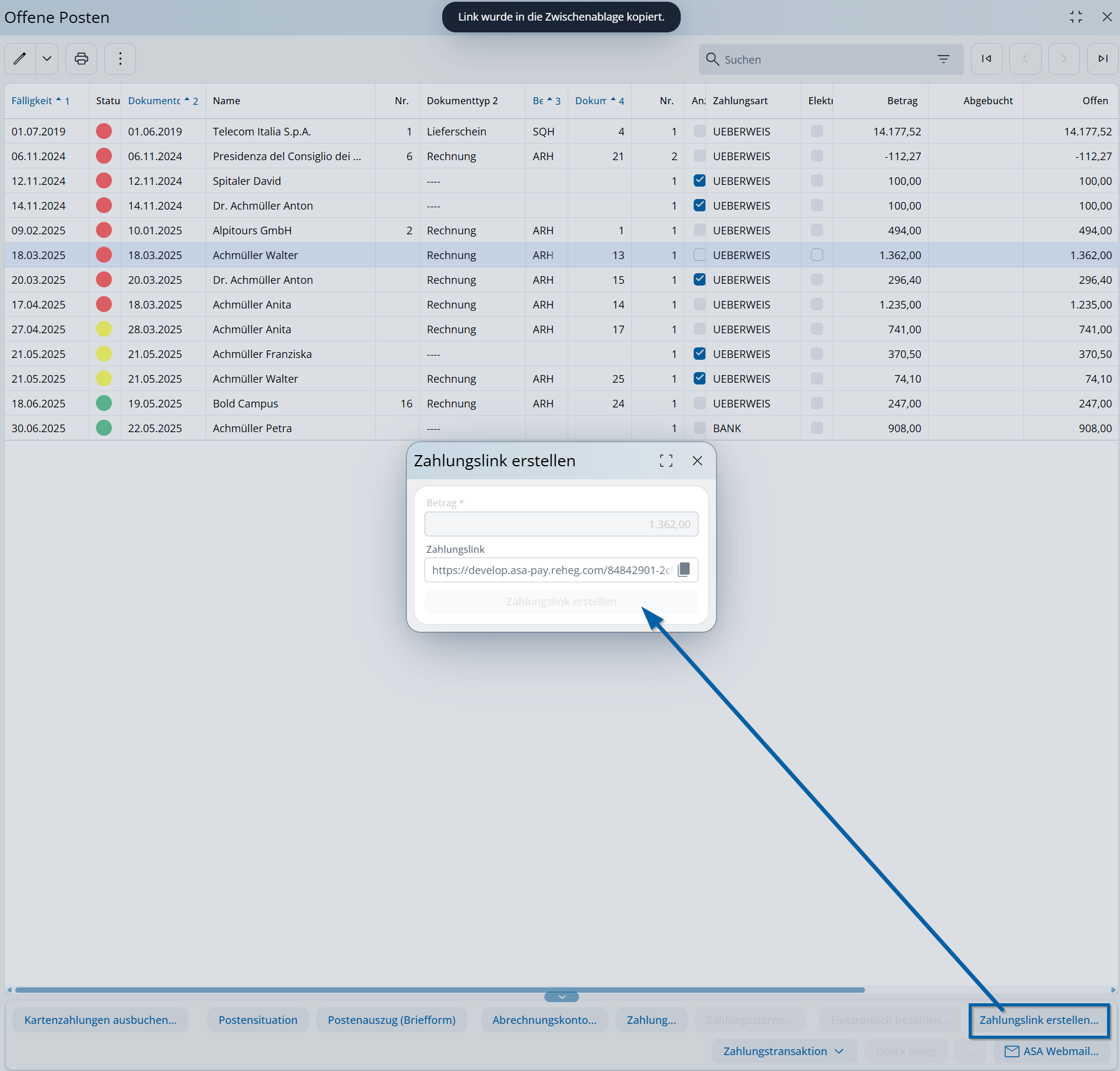Click the filter icon in search bar
This screenshot has height=1071, width=1120.
point(943,59)
